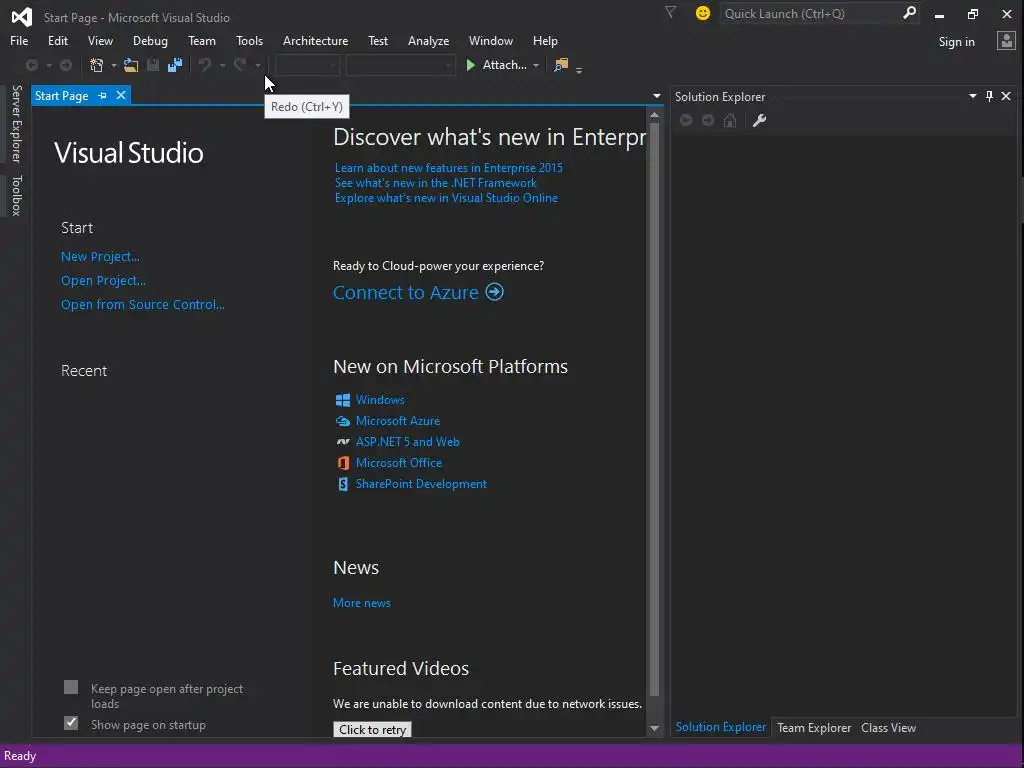Screen dimensions: 1024x768
Task: Open the document tab list dropdown
Action: [x=656, y=96]
